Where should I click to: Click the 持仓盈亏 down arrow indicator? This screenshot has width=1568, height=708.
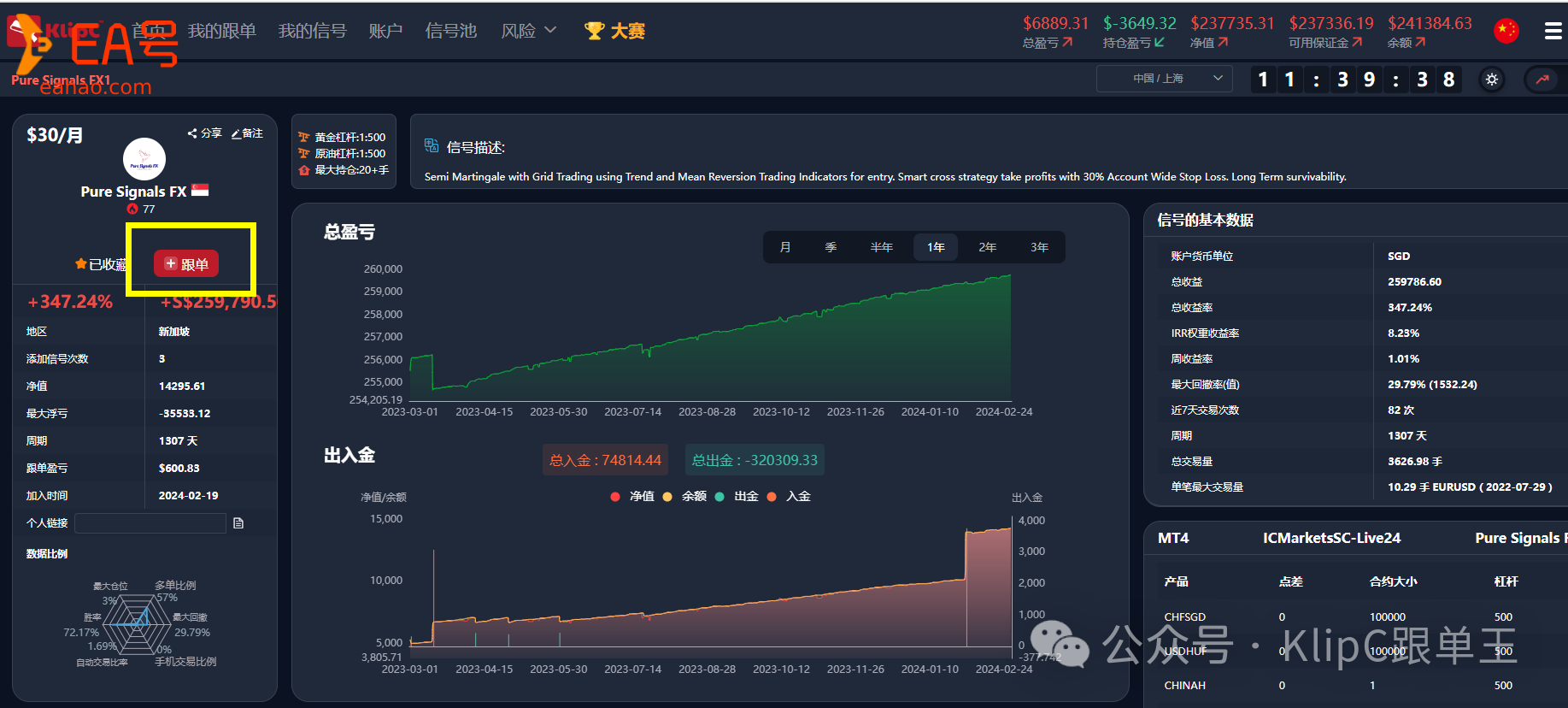[x=1159, y=42]
